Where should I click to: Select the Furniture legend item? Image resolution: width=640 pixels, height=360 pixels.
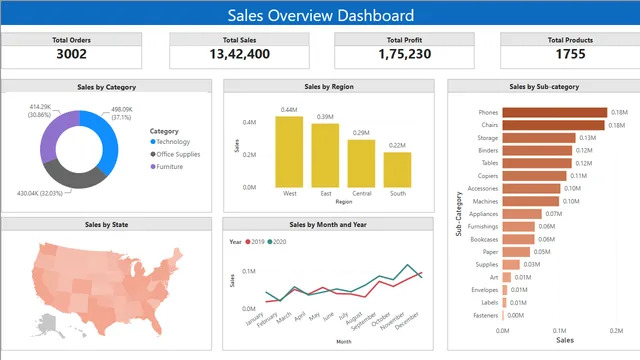click(167, 167)
